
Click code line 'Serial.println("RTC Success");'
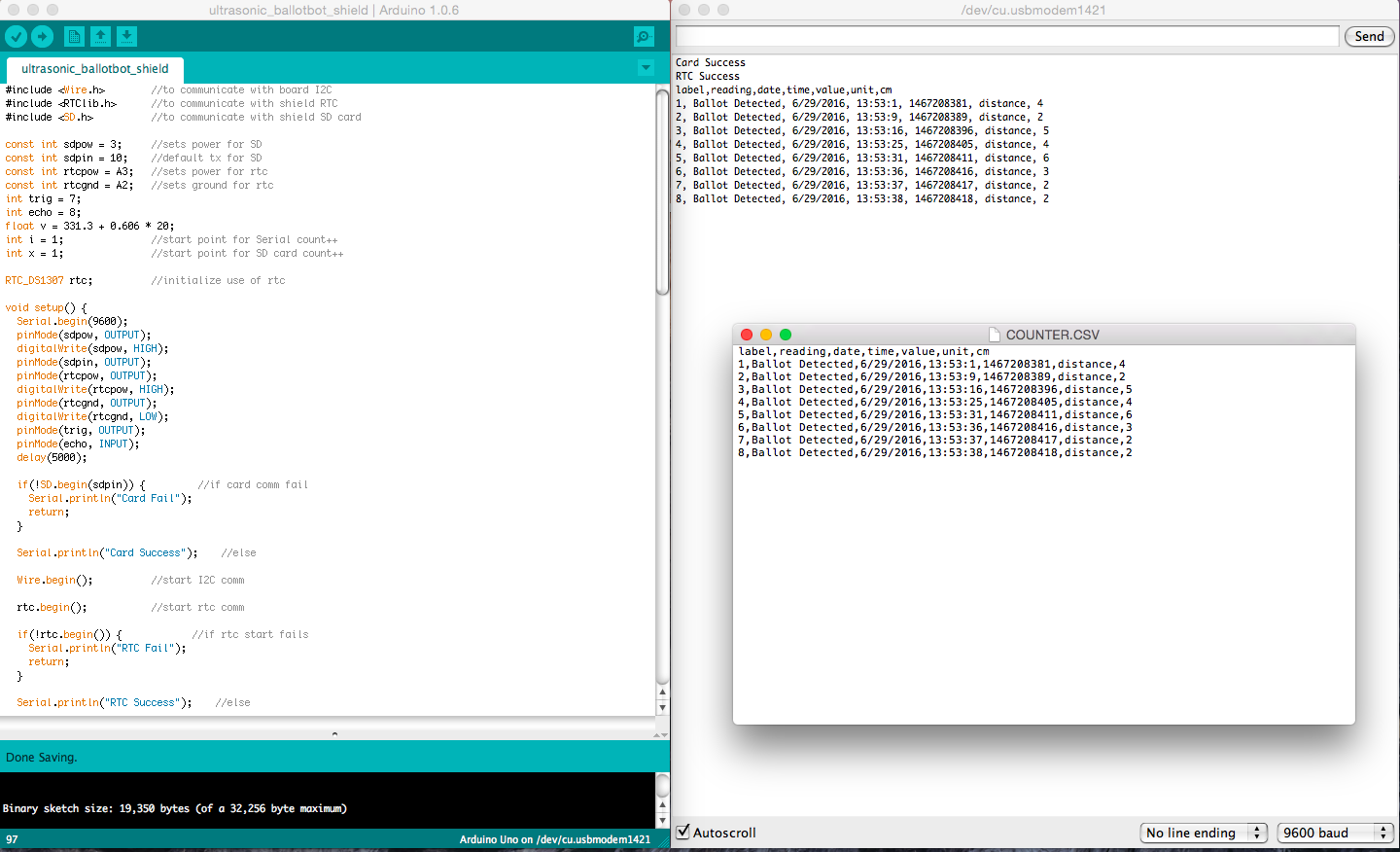[104, 702]
